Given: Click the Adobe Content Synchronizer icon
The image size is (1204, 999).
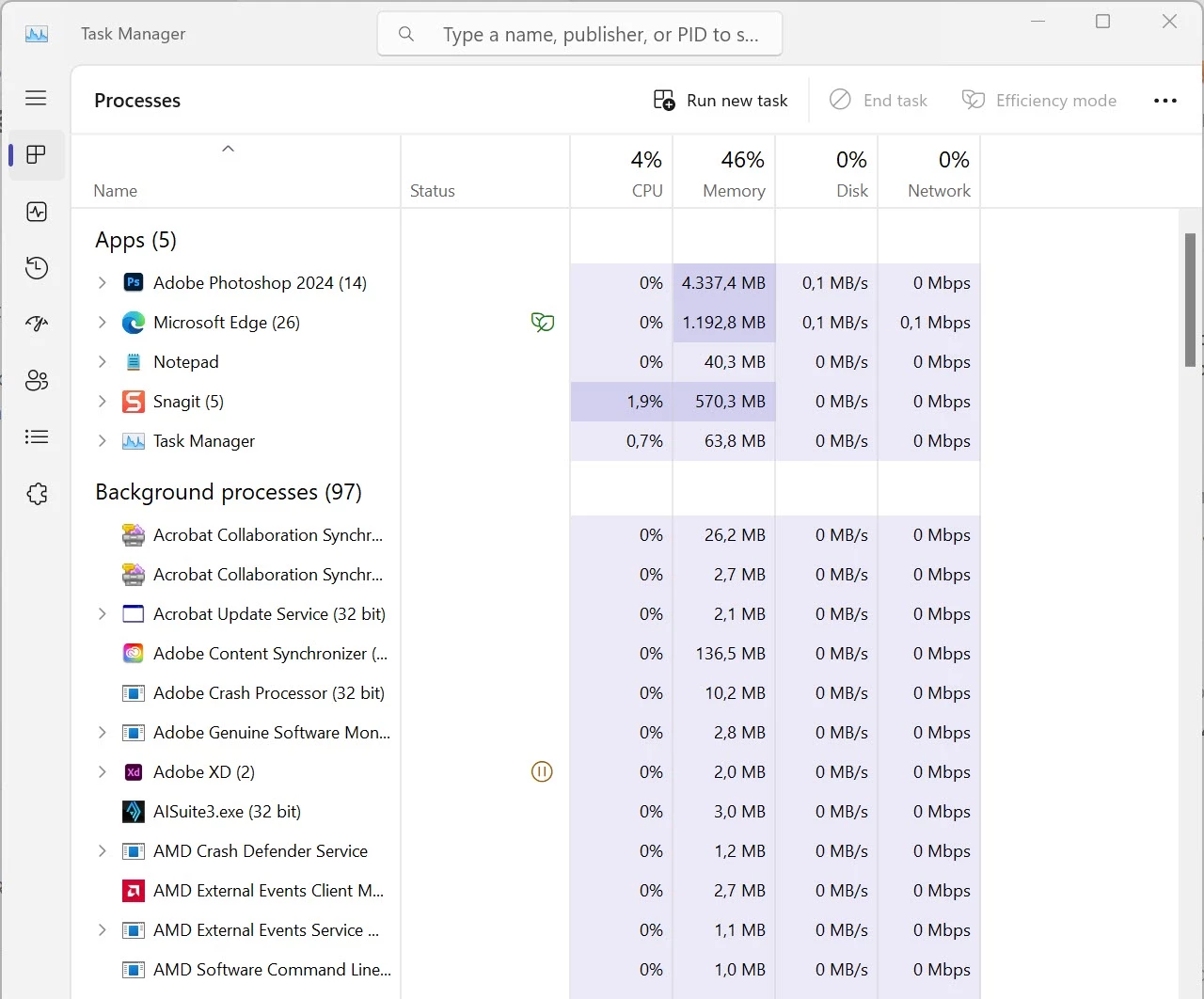Looking at the screenshot, I should (134, 653).
